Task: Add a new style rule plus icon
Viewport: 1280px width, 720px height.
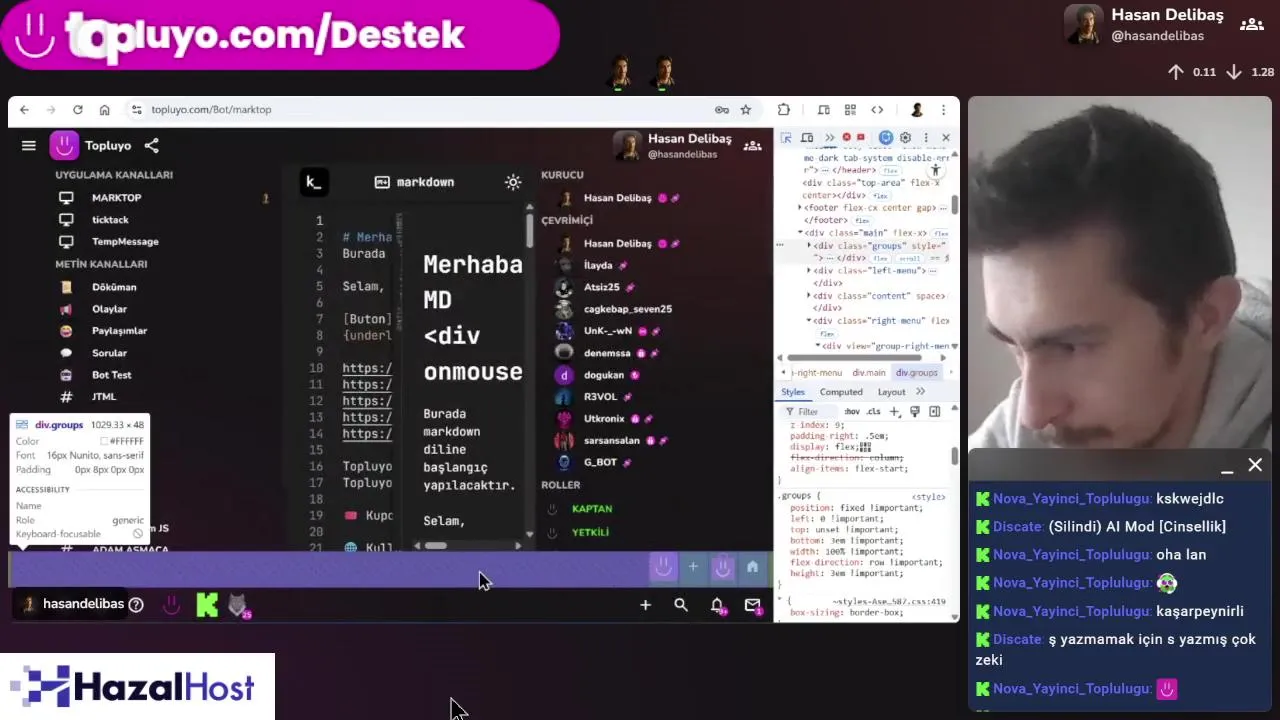Action: [x=895, y=412]
